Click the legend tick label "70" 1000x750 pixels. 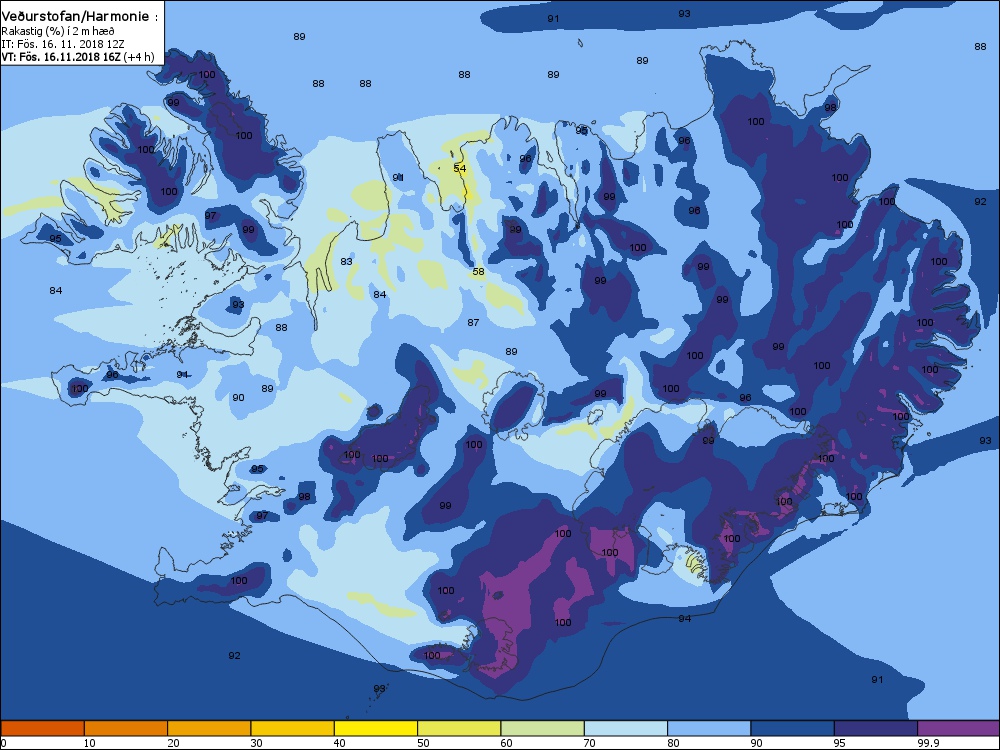click(x=591, y=742)
